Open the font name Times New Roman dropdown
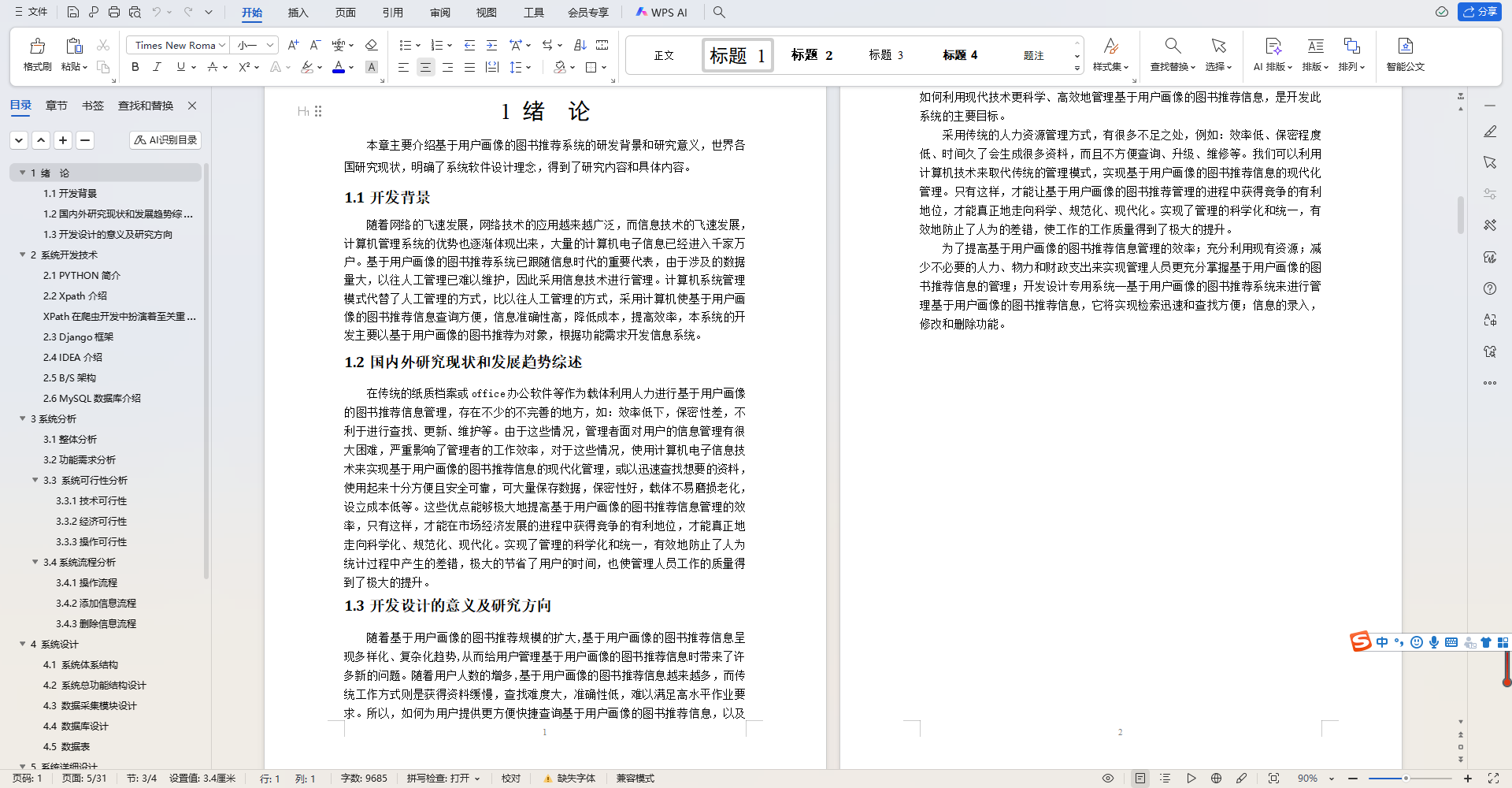 pos(222,45)
